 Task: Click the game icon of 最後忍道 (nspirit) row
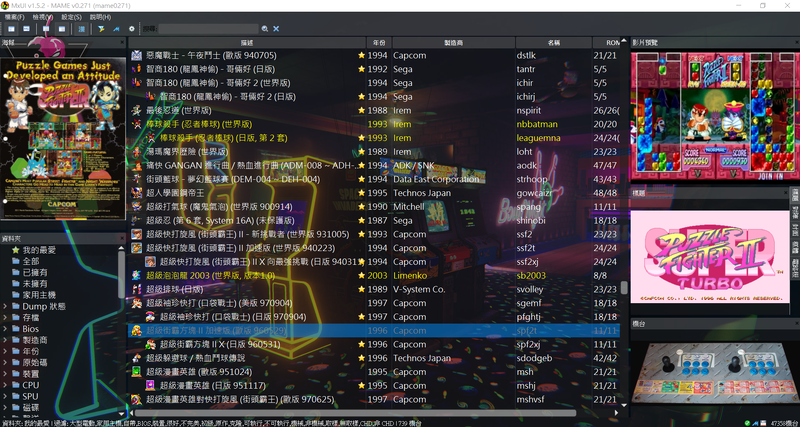click(x=136, y=110)
